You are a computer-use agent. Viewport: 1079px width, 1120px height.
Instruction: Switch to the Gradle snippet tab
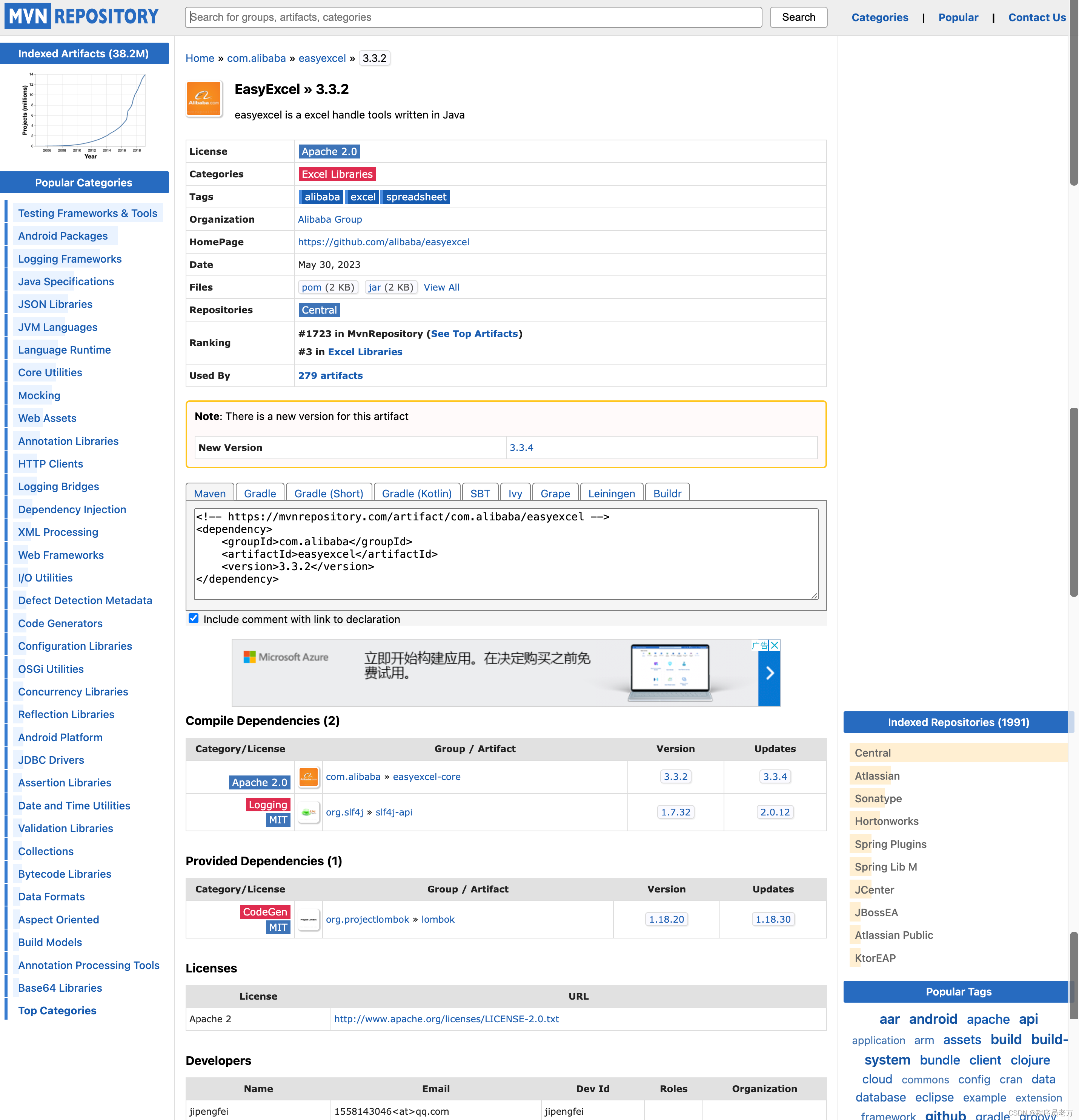coord(259,492)
